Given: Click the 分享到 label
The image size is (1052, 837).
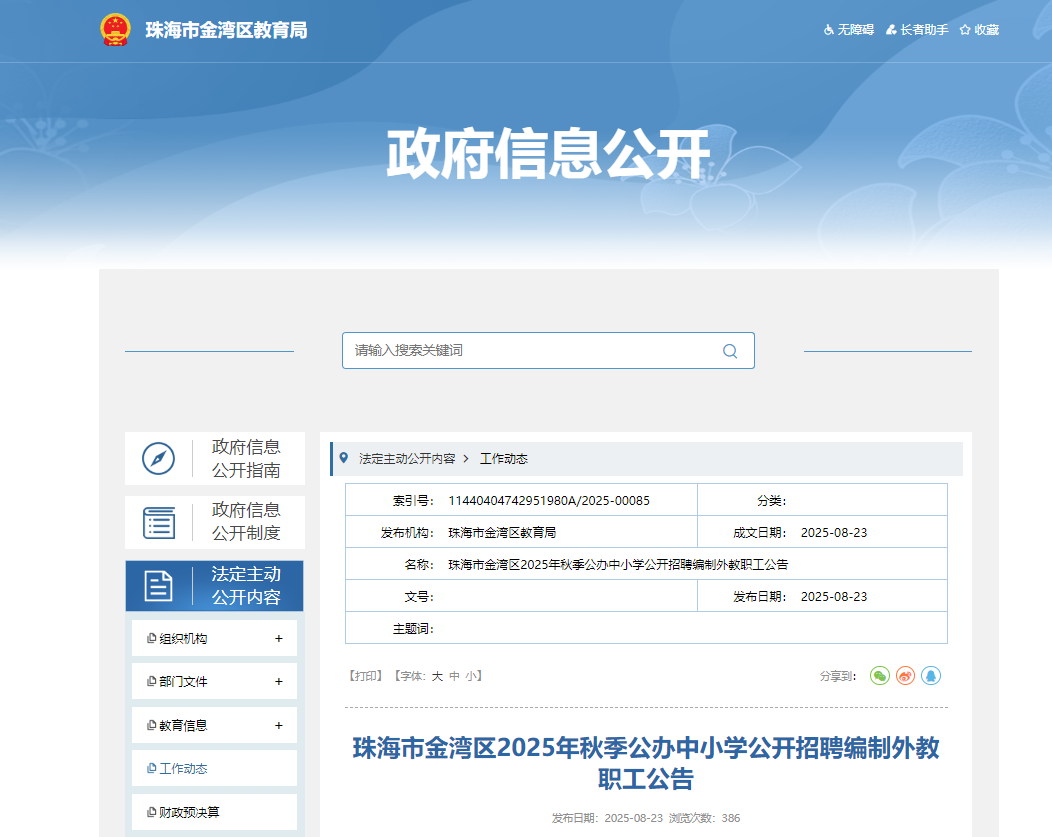Looking at the screenshot, I should [x=838, y=676].
